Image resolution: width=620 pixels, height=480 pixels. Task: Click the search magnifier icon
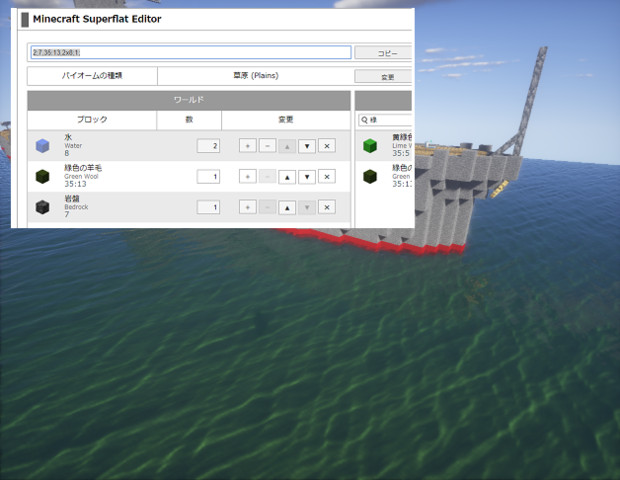click(364, 120)
